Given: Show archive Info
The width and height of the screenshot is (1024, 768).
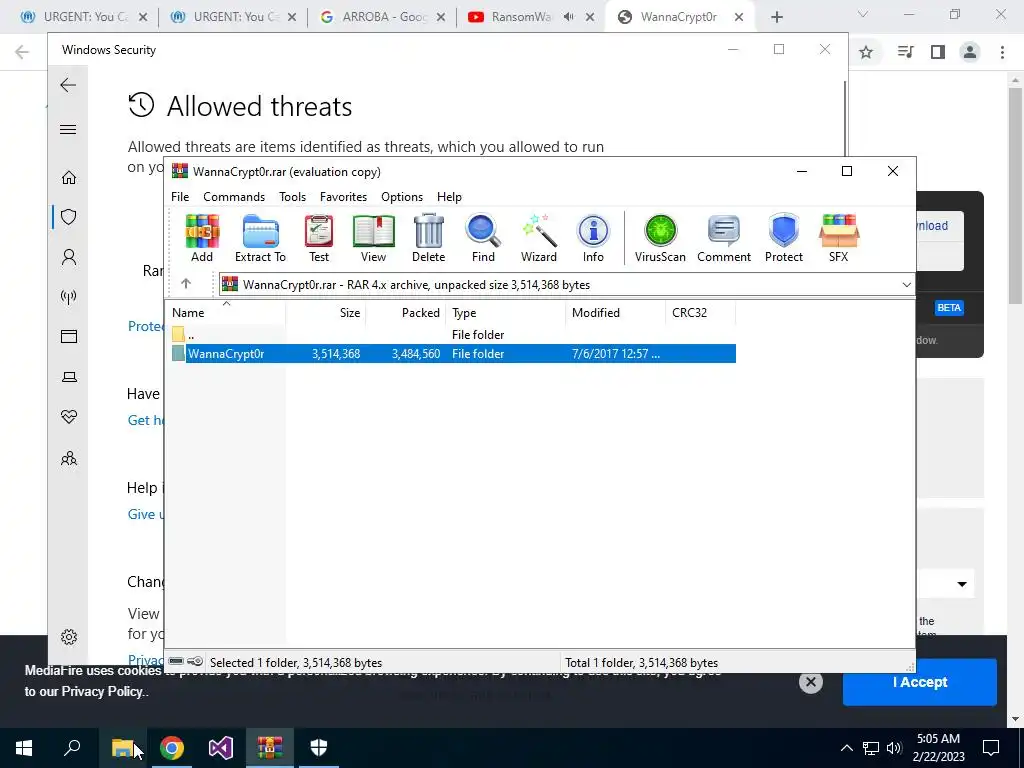Looking at the screenshot, I should click(593, 238).
